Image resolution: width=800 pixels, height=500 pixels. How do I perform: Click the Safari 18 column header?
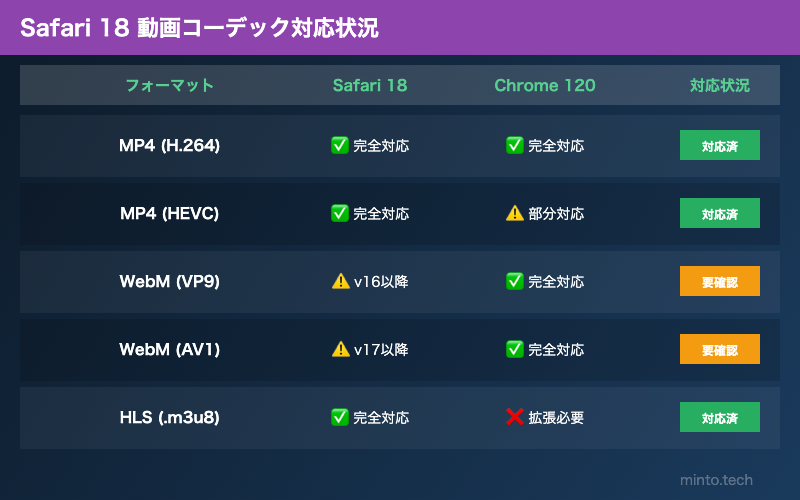coord(370,85)
